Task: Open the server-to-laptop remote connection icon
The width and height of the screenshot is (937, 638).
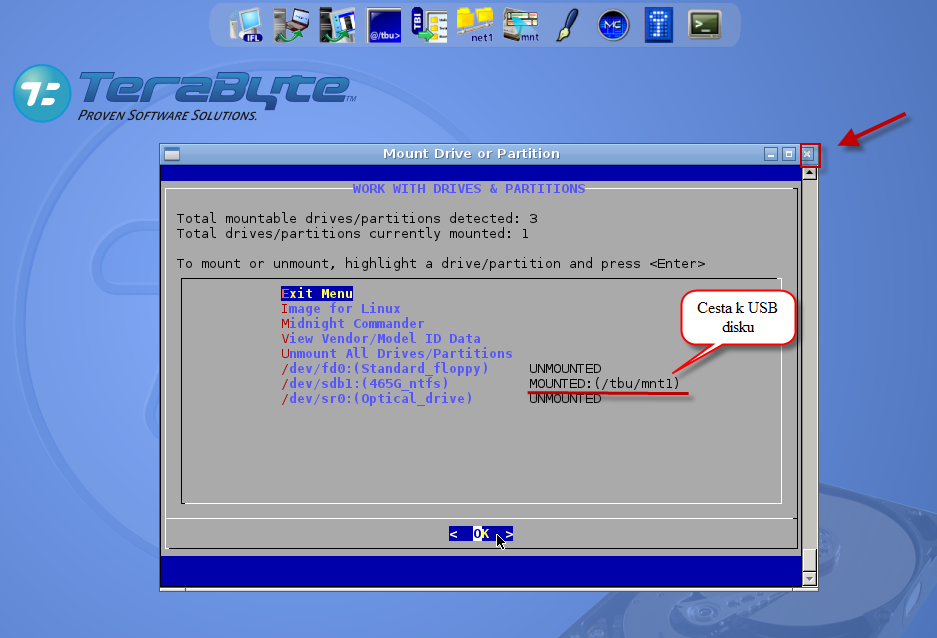Action: (292, 25)
